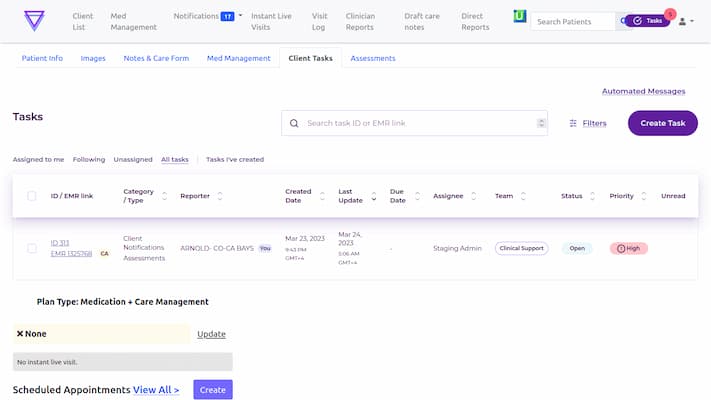
Task: Open the task link ID 313
Action: point(60,243)
